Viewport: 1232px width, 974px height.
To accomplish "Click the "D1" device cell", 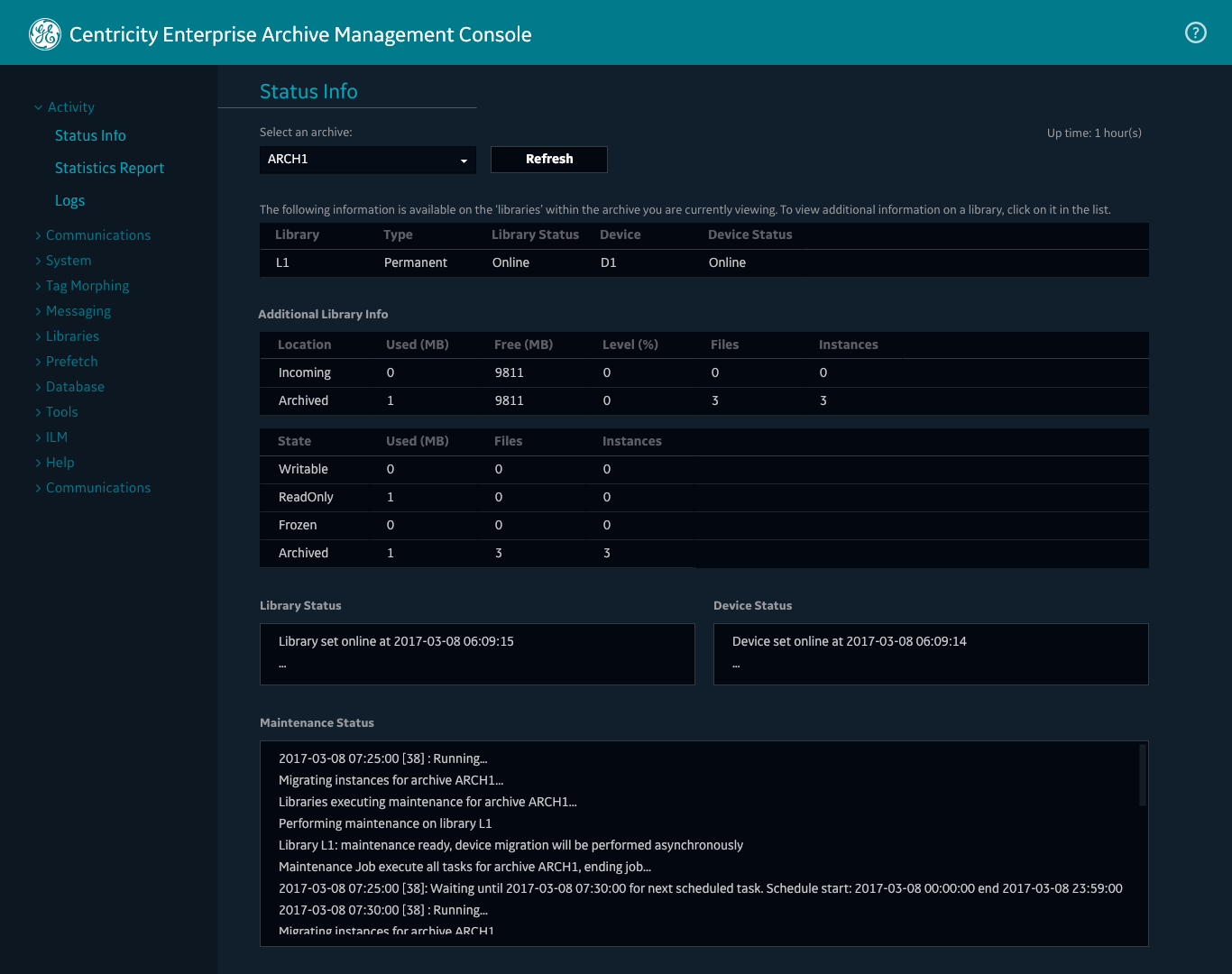I will (609, 262).
